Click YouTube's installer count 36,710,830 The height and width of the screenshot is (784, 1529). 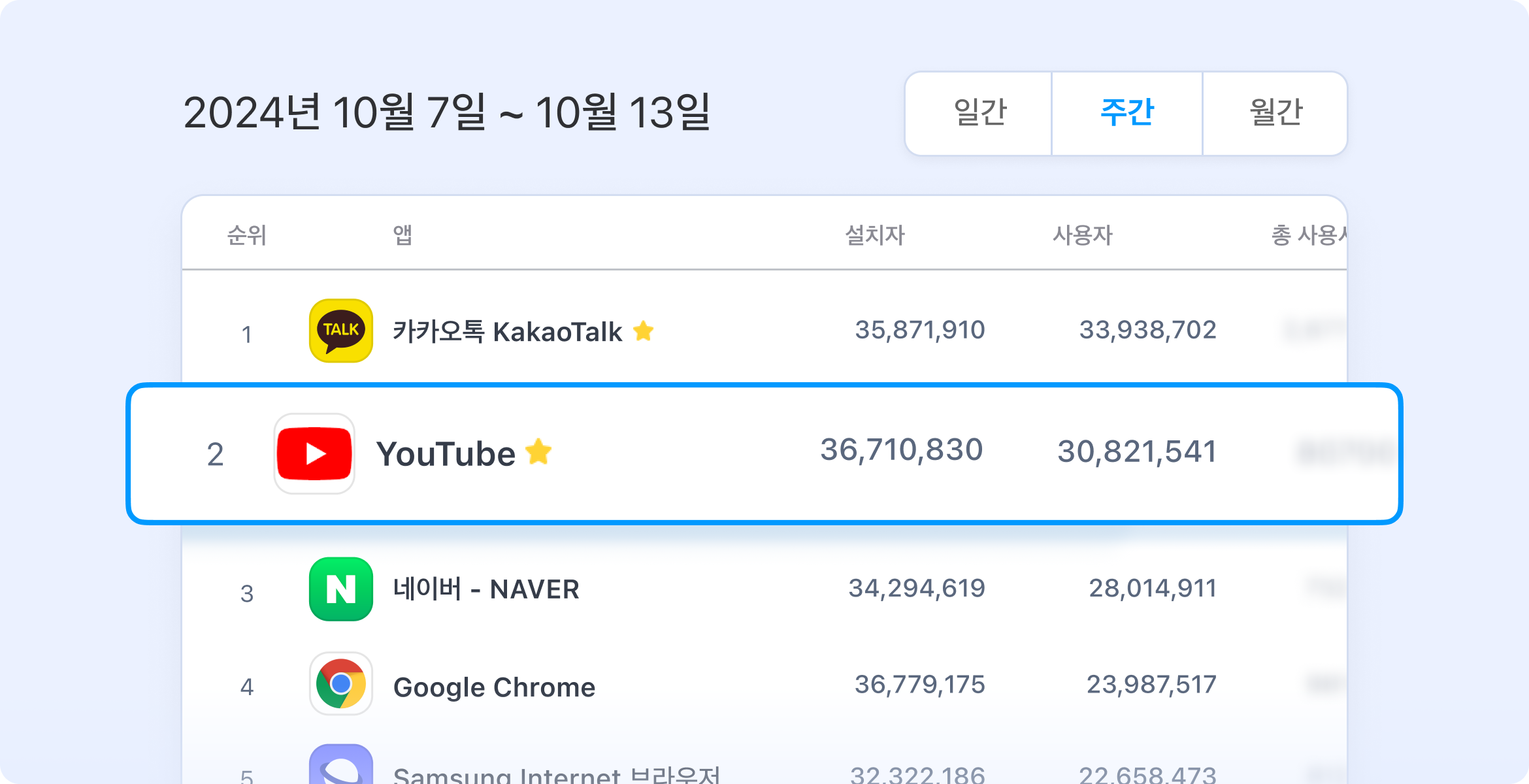coord(901,450)
